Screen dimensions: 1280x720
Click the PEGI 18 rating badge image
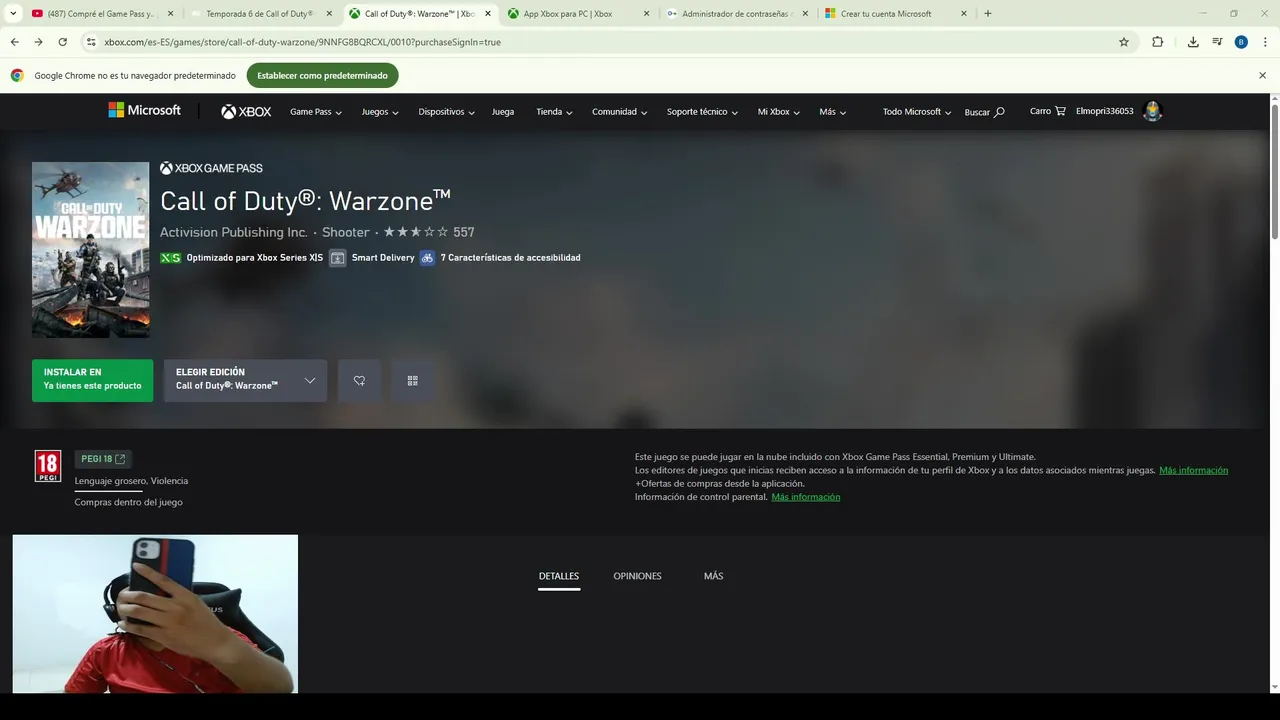(48, 466)
